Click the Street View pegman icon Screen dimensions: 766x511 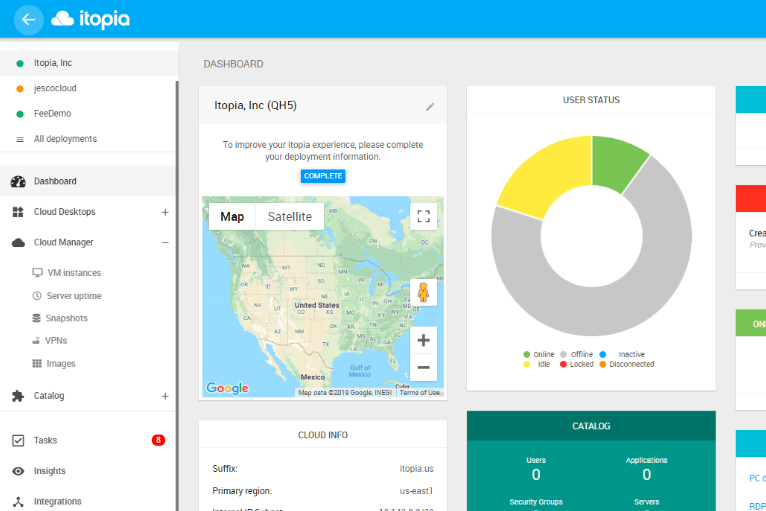click(x=424, y=292)
